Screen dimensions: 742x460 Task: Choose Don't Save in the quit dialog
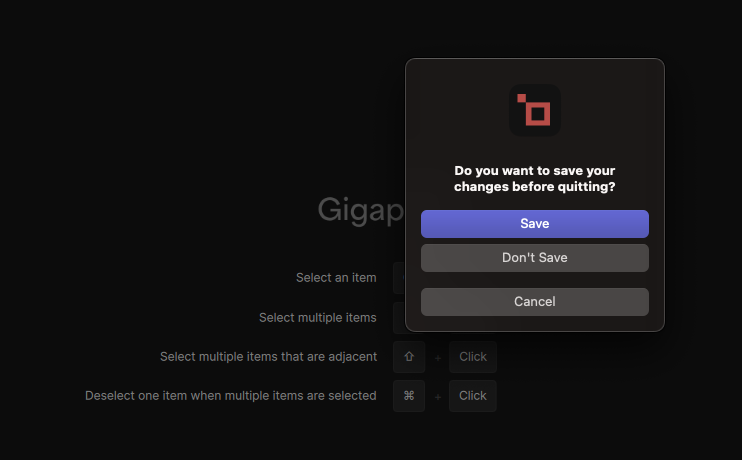click(x=535, y=258)
